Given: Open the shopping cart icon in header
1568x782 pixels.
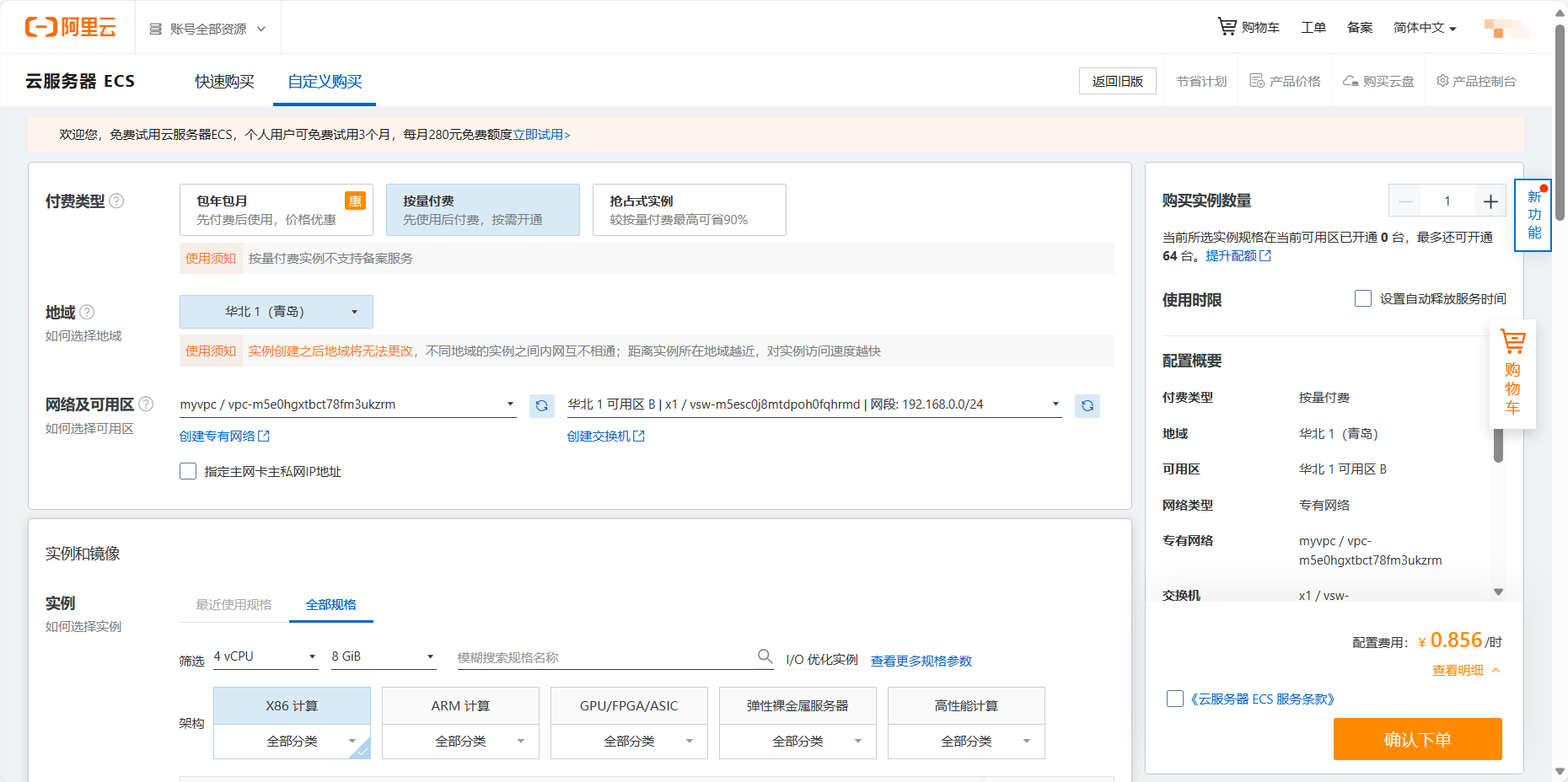Looking at the screenshot, I should [1227, 27].
